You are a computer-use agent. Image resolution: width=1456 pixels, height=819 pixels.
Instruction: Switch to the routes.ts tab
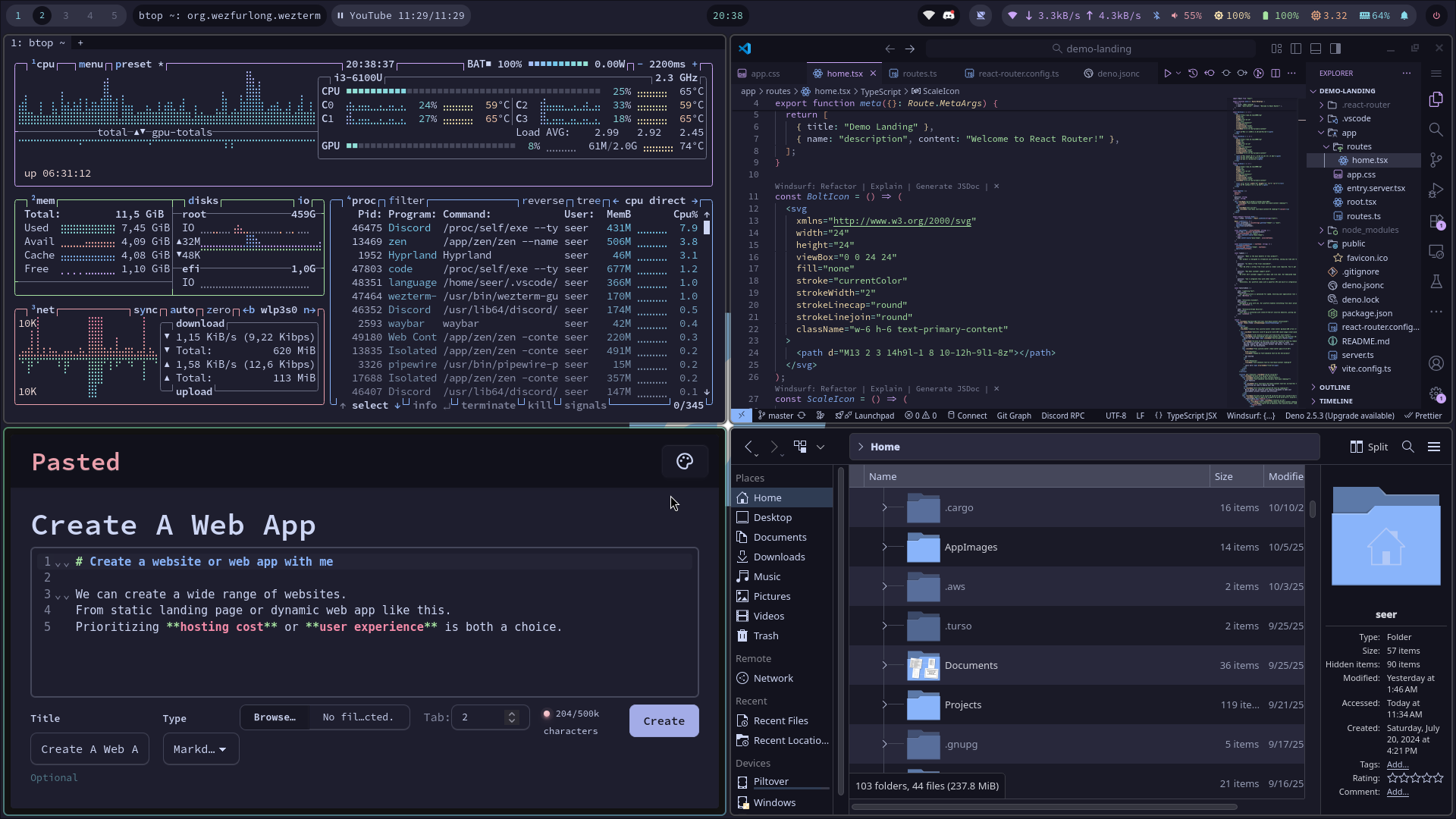[920, 73]
